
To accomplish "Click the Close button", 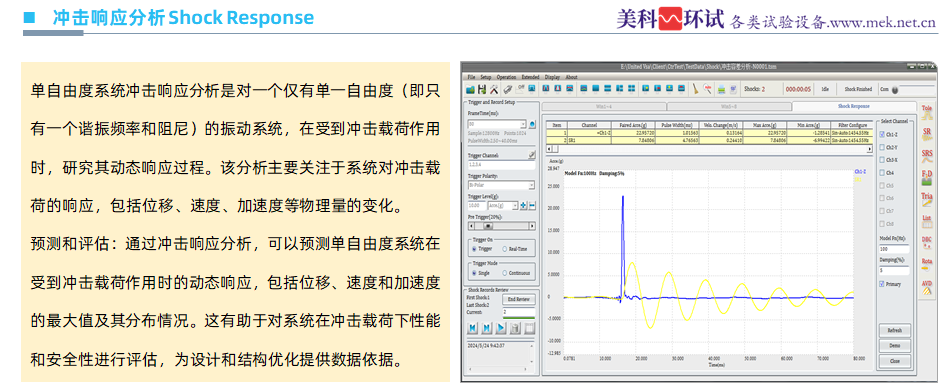I will (895, 361).
